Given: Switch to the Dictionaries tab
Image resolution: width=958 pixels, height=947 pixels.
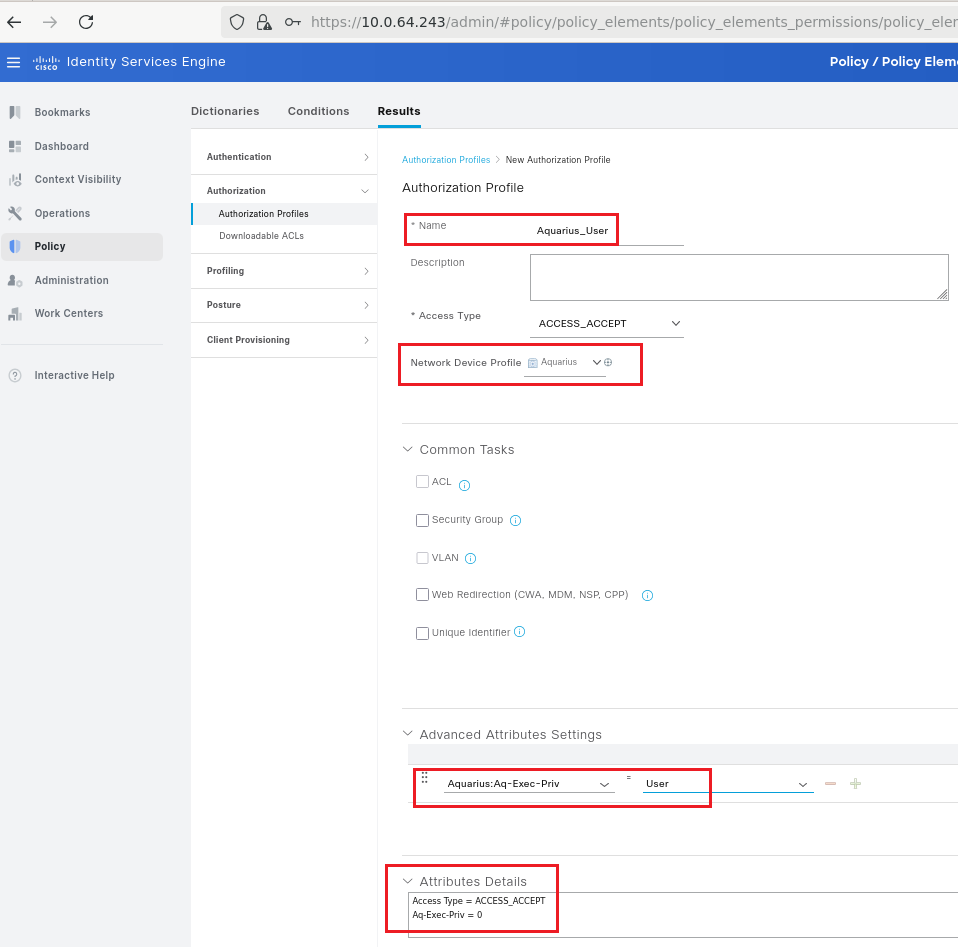Looking at the screenshot, I should pos(225,111).
